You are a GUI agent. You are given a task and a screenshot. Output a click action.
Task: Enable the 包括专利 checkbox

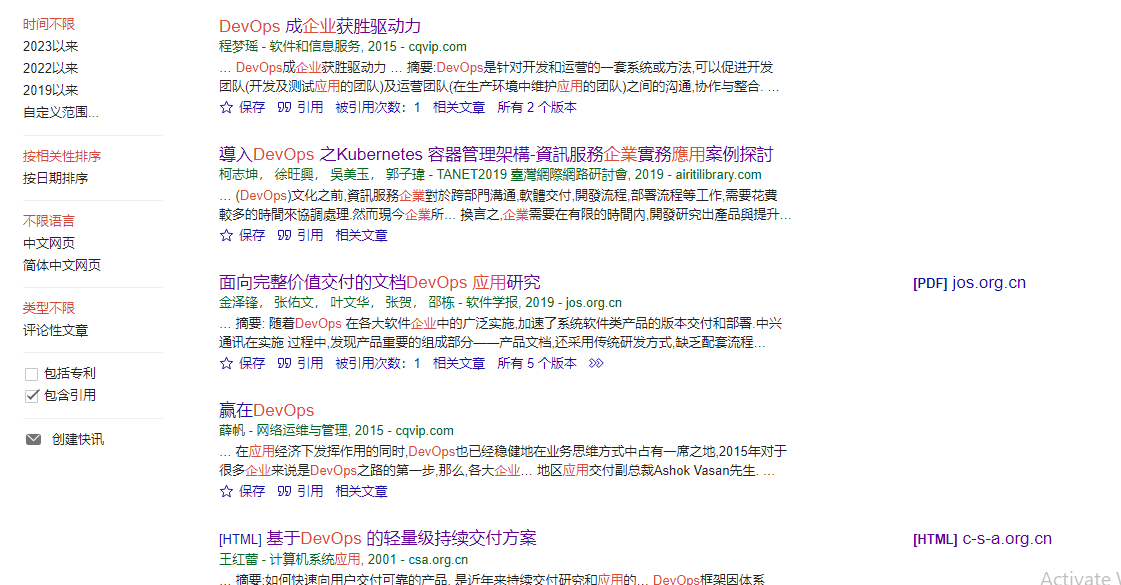tap(32, 374)
